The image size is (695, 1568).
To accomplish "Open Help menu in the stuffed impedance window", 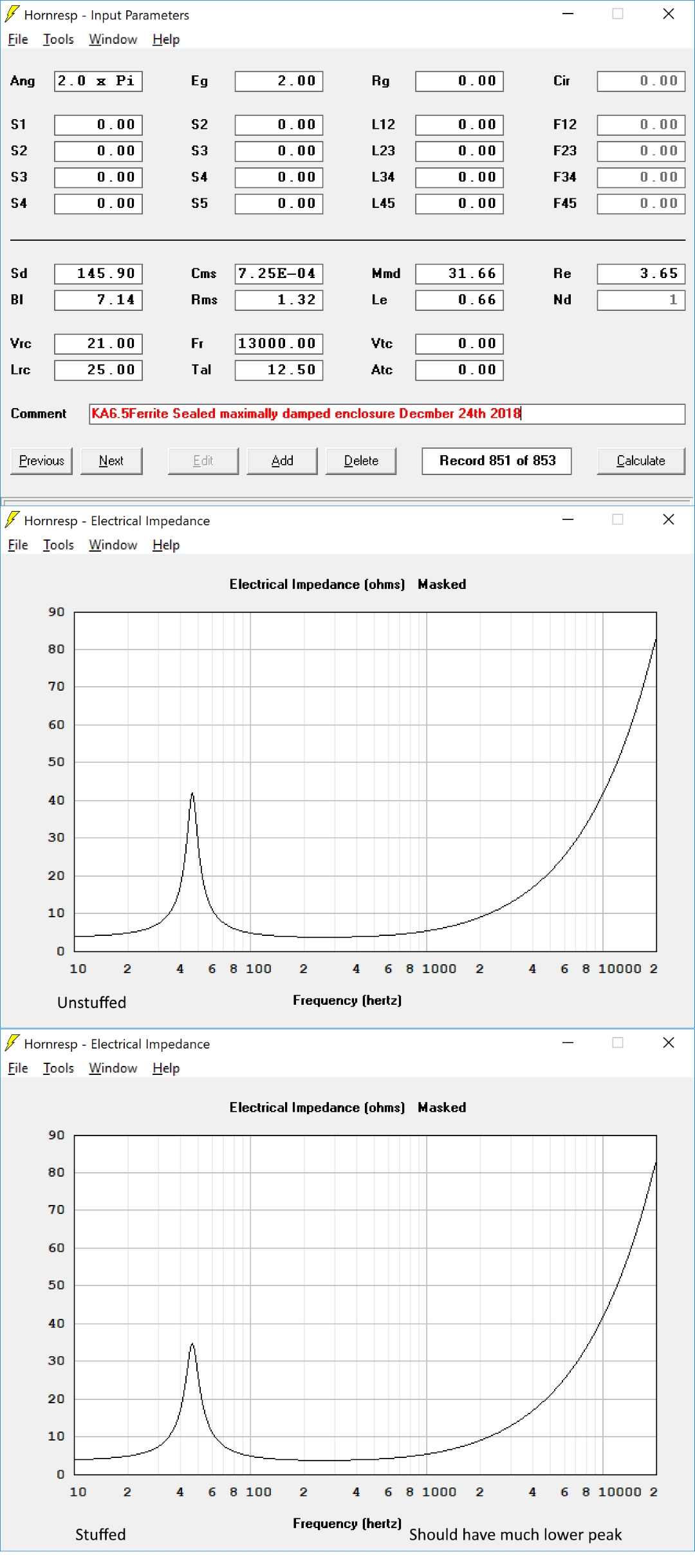I will [166, 1069].
